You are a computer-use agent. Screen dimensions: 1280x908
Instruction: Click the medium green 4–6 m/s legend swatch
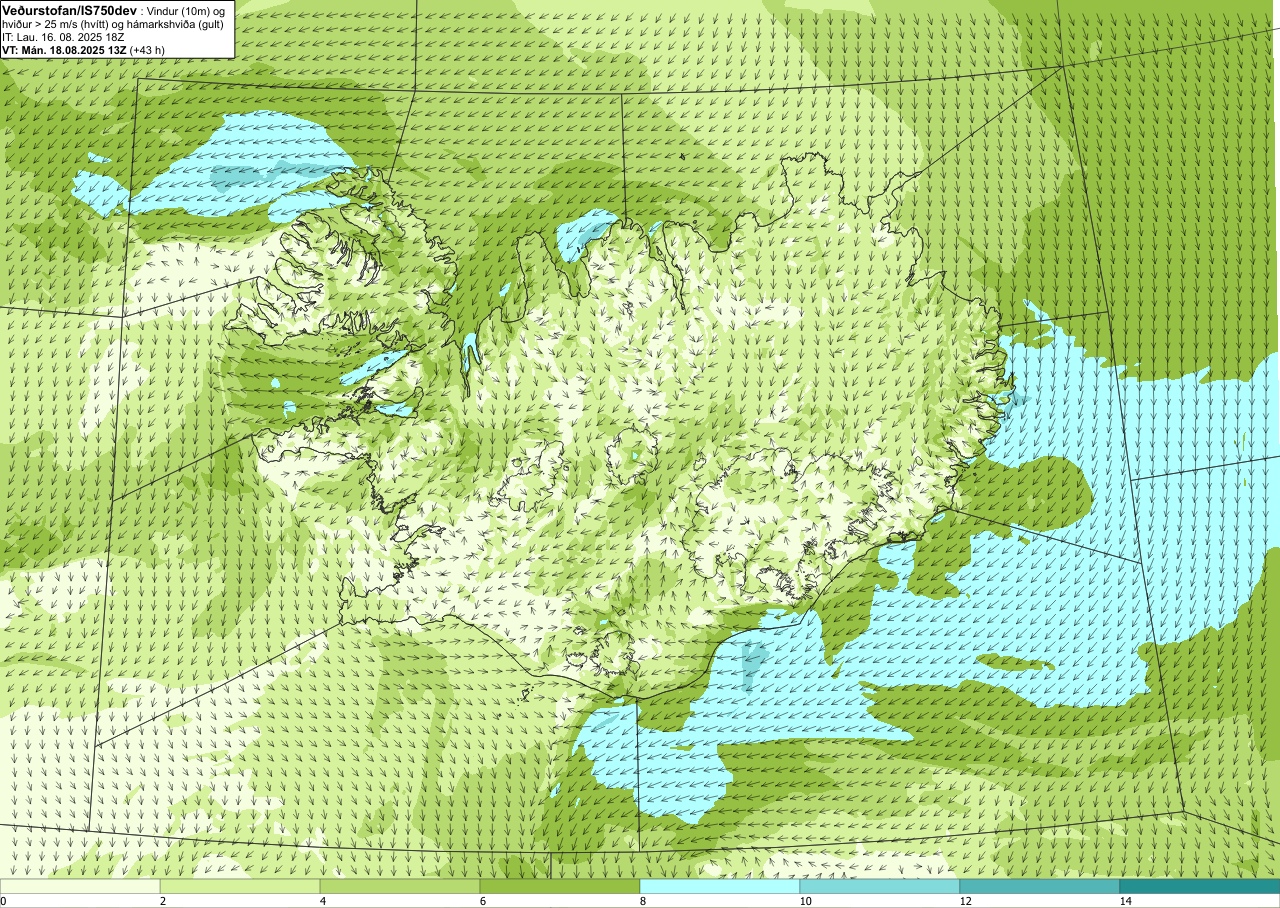[x=400, y=886]
